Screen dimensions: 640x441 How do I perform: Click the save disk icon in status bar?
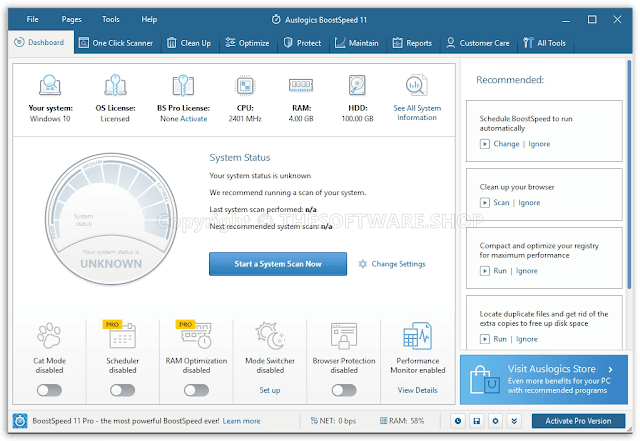tap(477, 421)
